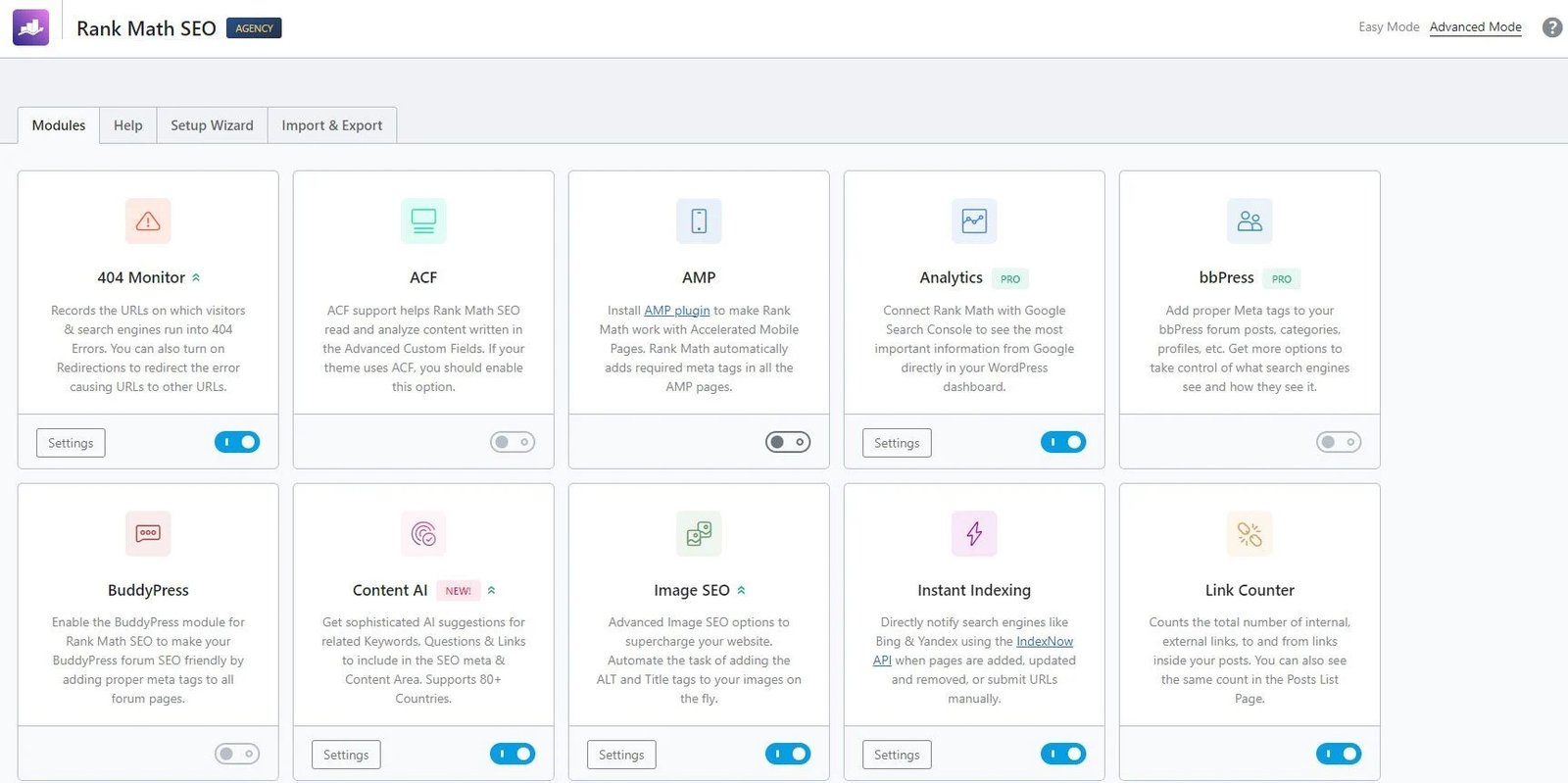Screen dimensions: 1568x783
Task: Click the Link Counter chain icon
Action: click(1249, 533)
